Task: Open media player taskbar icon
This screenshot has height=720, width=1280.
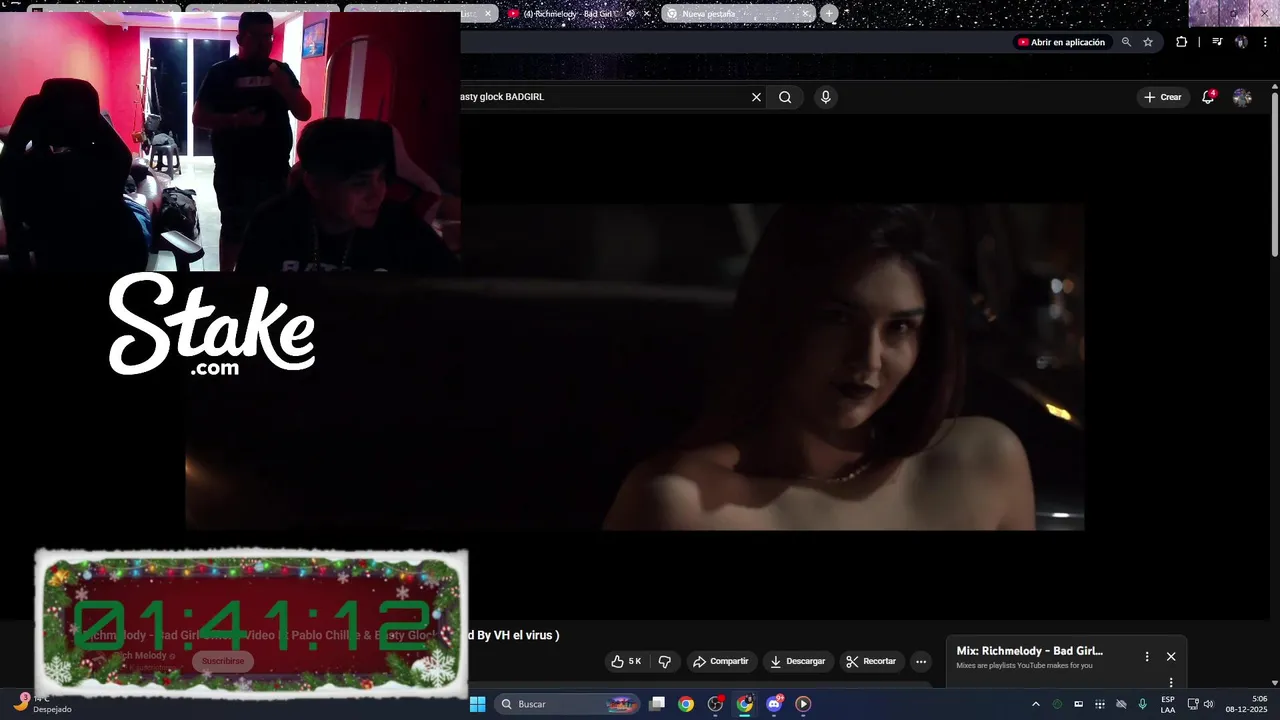Action: (803, 704)
